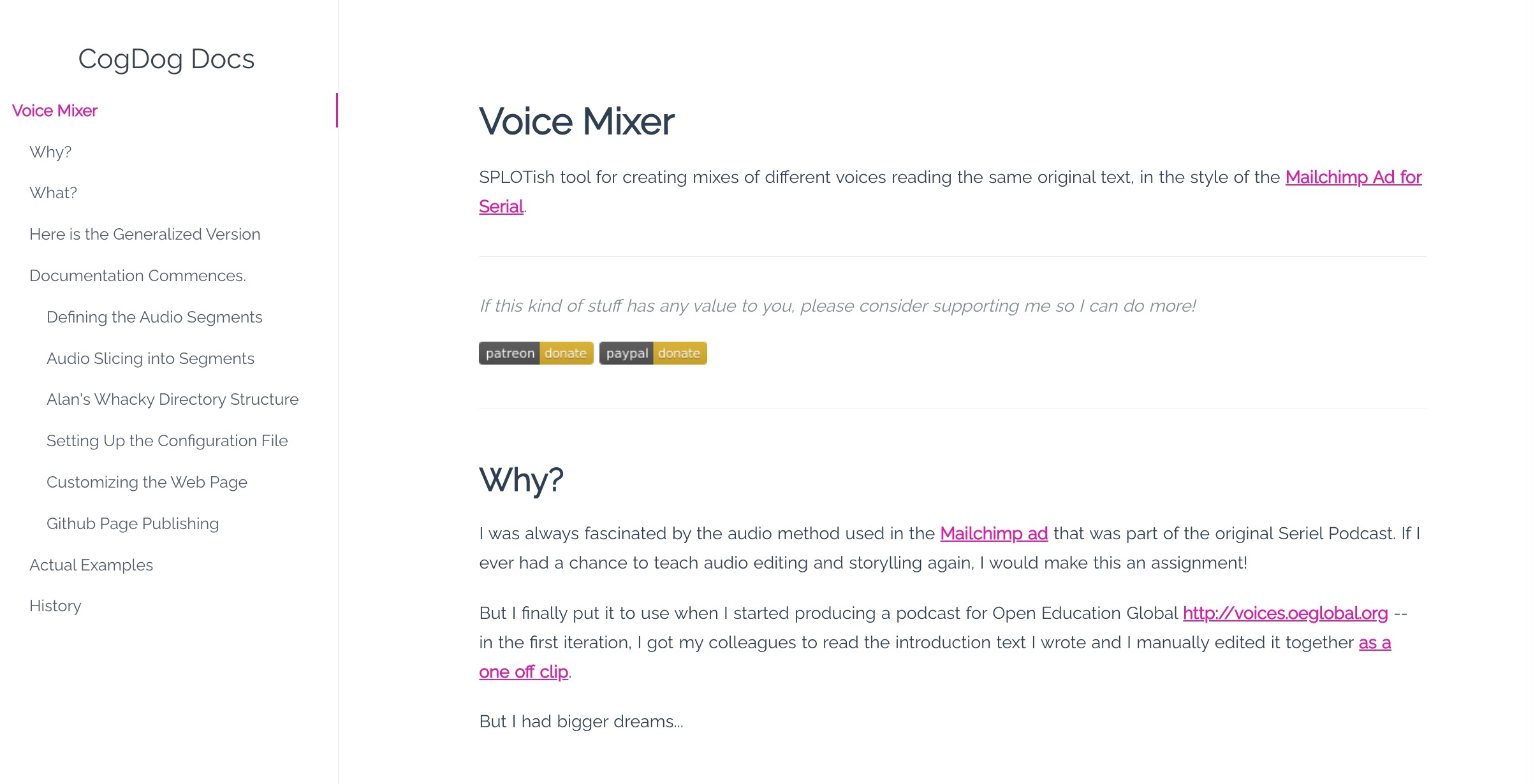Jump to the Why? sidebar section

click(x=50, y=152)
